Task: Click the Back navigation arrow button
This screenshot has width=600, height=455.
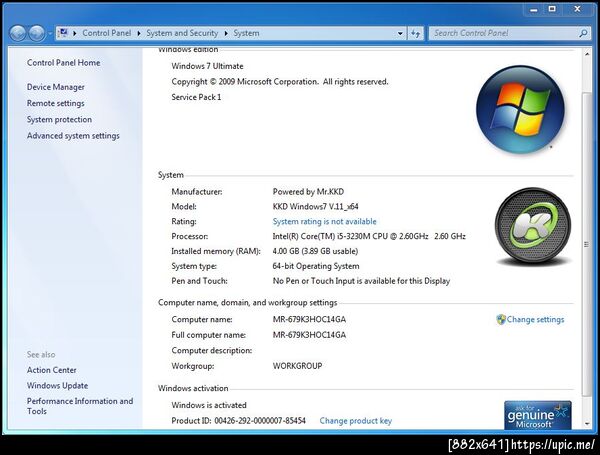Action: 18,33
